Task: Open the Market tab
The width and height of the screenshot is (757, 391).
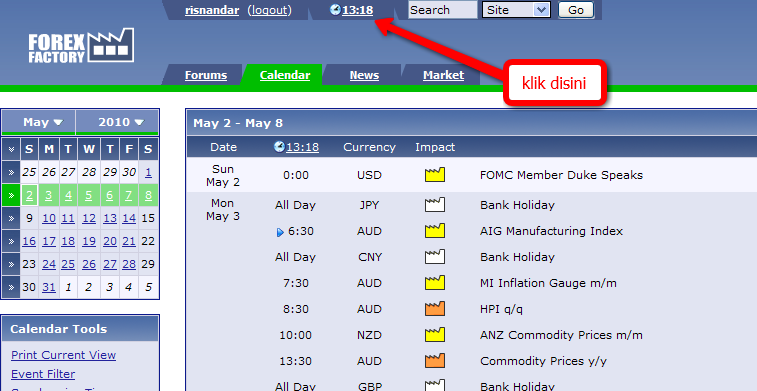Action: click(443, 75)
